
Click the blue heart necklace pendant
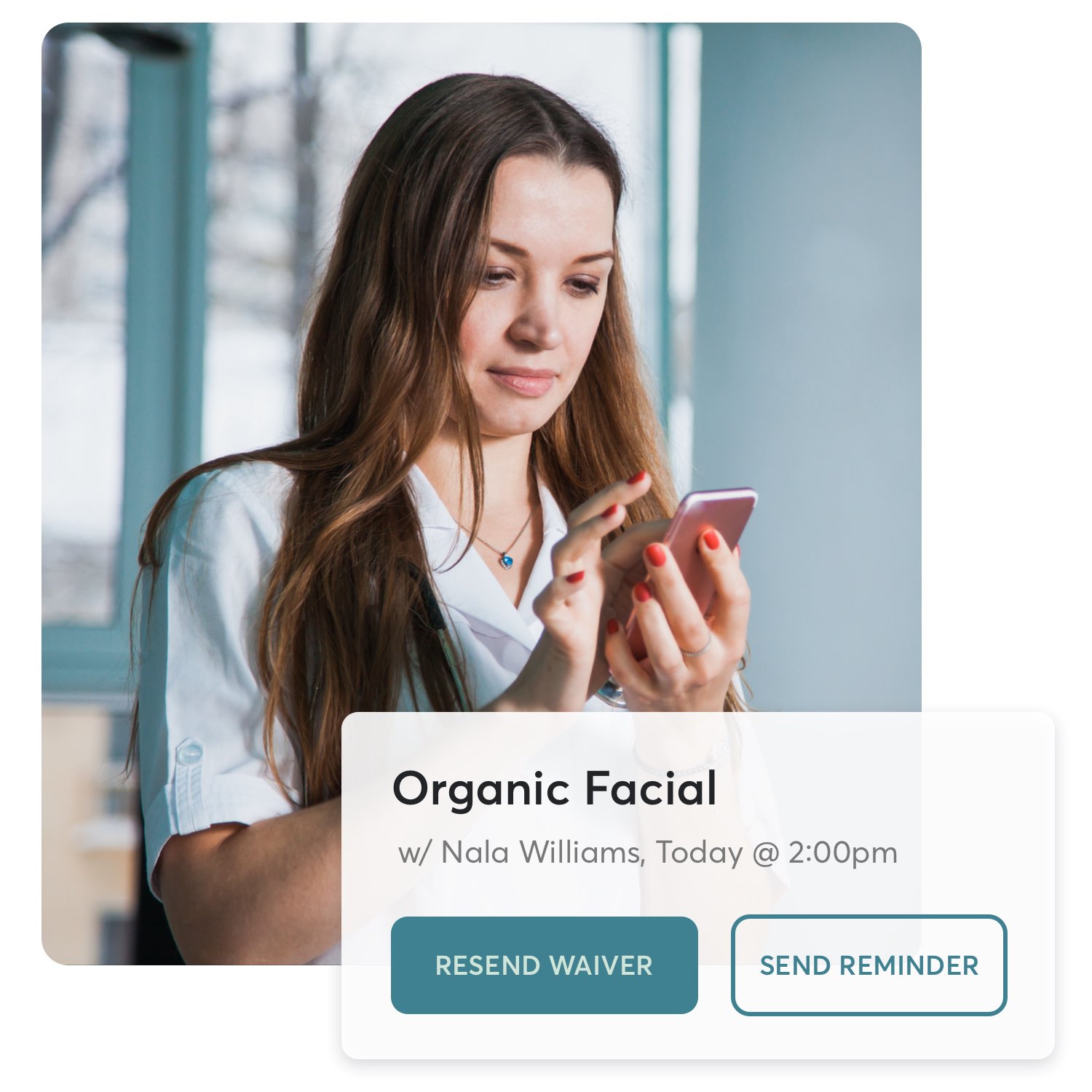(x=506, y=561)
